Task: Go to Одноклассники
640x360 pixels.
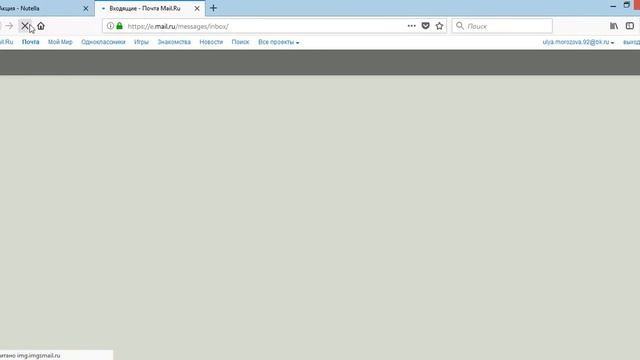Action: (x=103, y=42)
